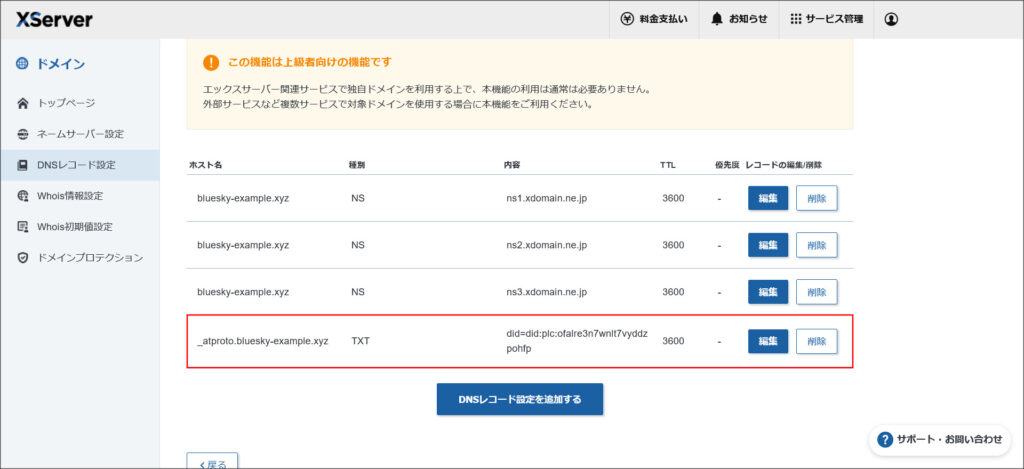
Task: Delete the _atproto TXT record
Action: [x=816, y=341]
